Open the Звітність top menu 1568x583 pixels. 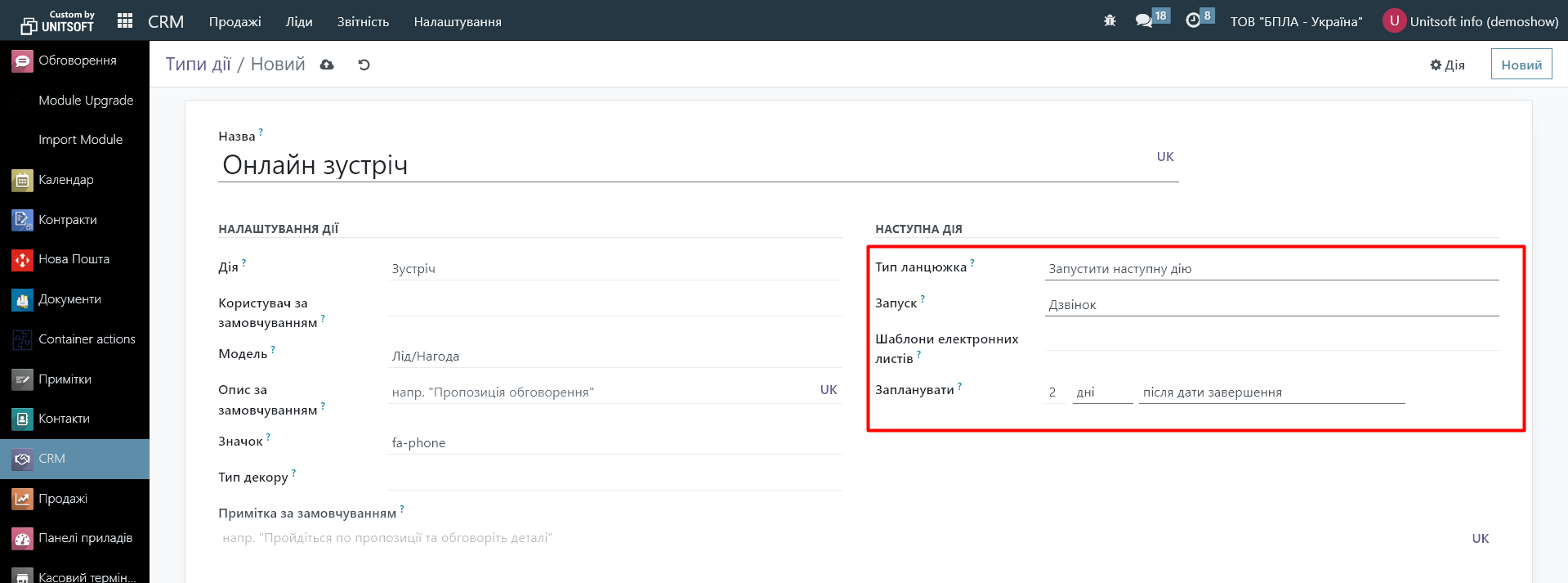point(363,21)
